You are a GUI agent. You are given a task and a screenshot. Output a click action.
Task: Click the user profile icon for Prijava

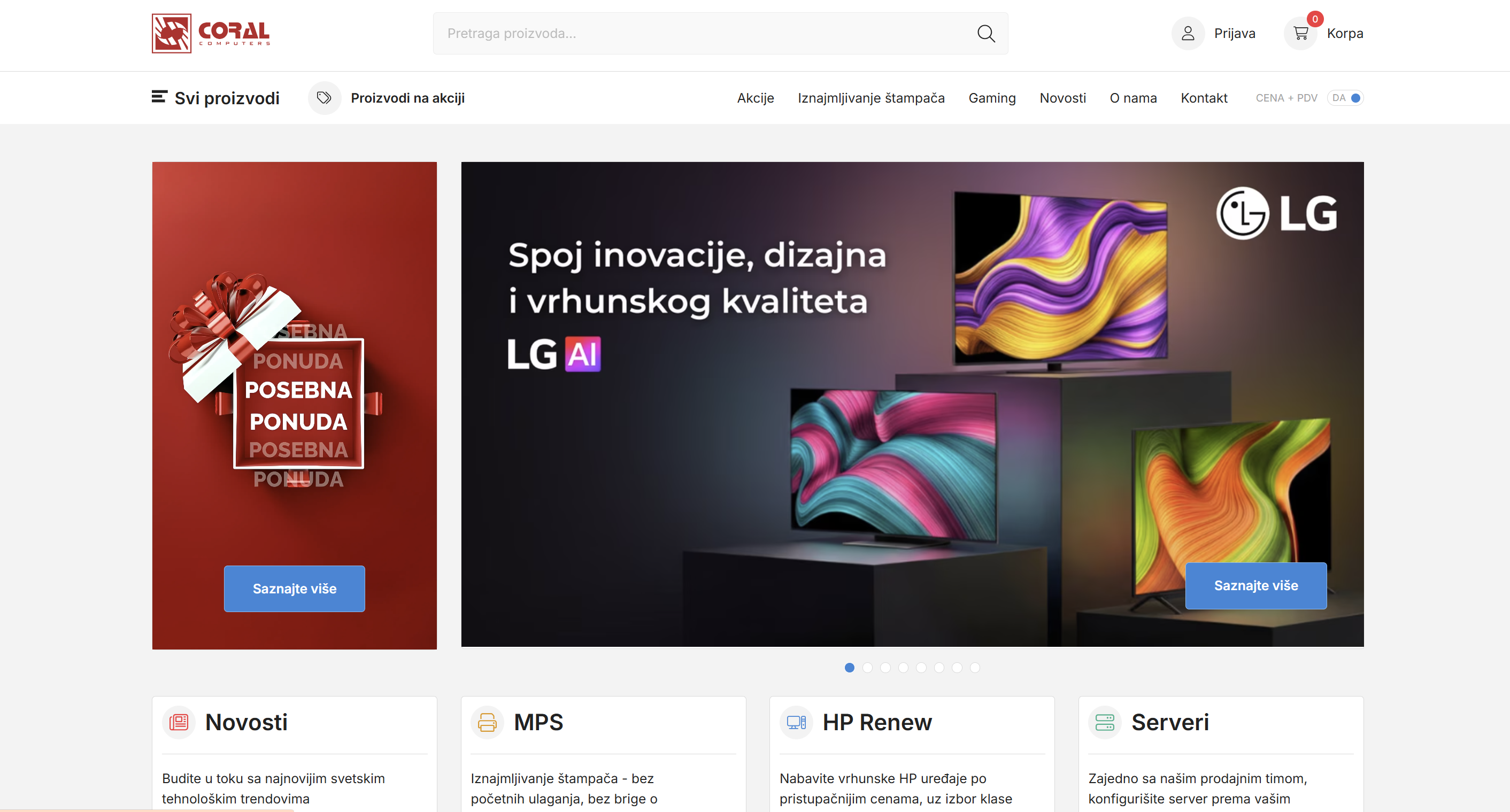[x=1188, y=33]
